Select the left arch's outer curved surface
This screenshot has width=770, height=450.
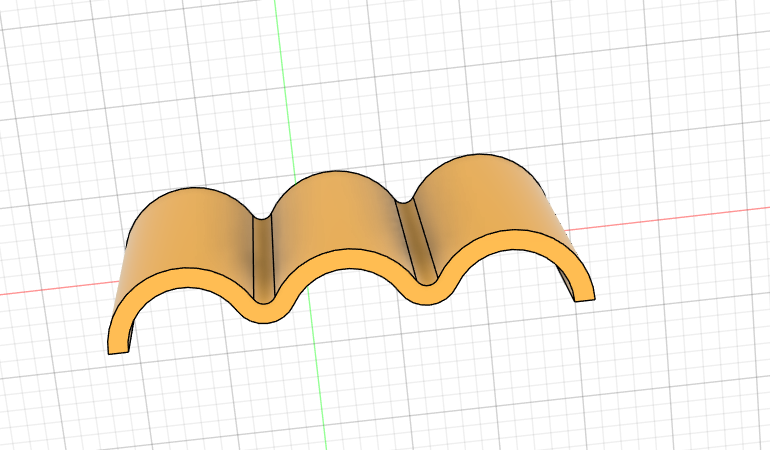tap(185, 235)
